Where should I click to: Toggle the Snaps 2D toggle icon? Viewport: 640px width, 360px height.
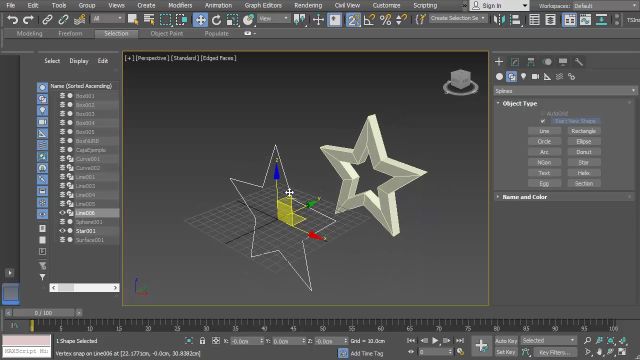tap(353, 19)
